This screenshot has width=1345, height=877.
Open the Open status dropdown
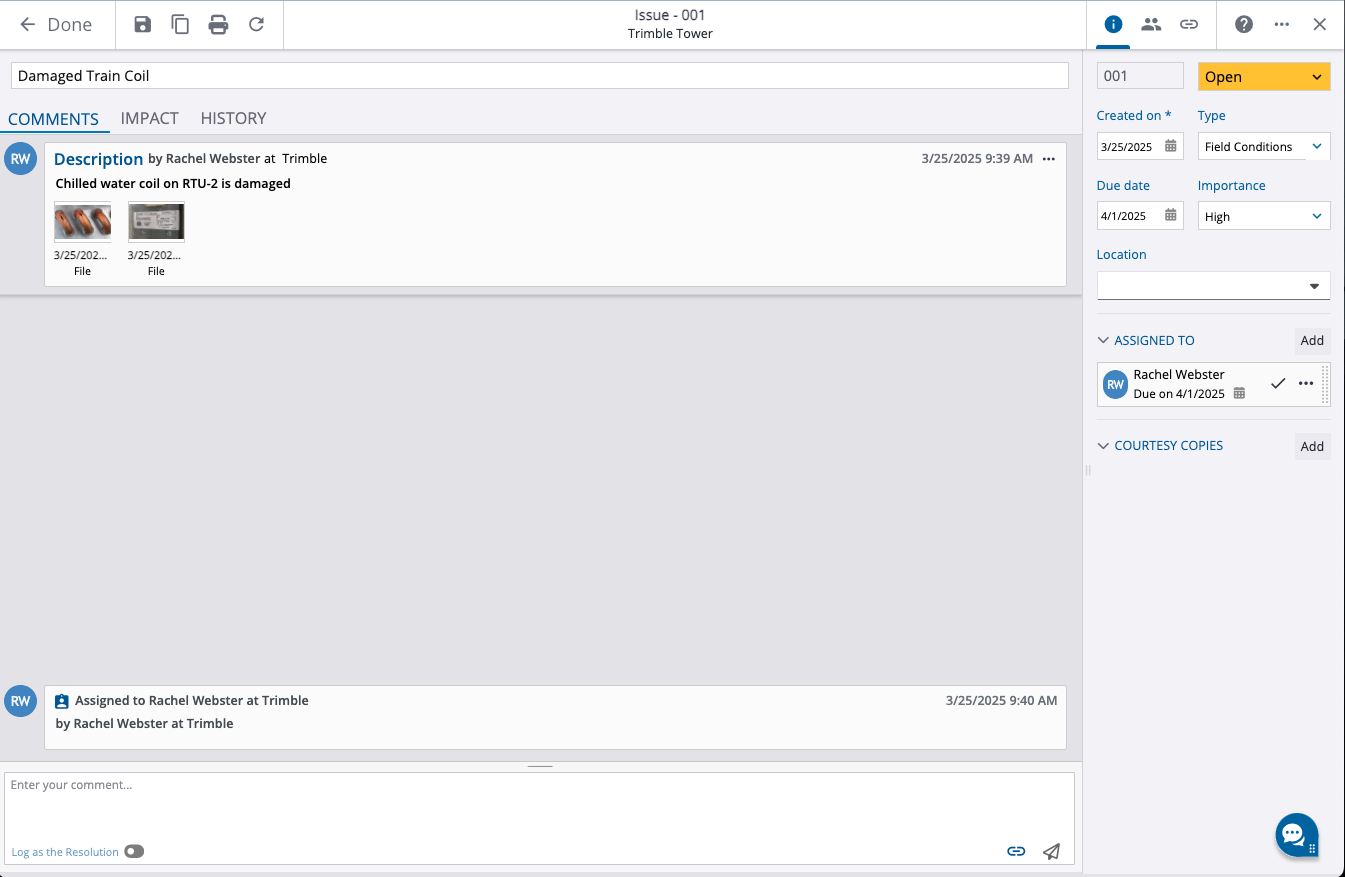[1264, 77]
